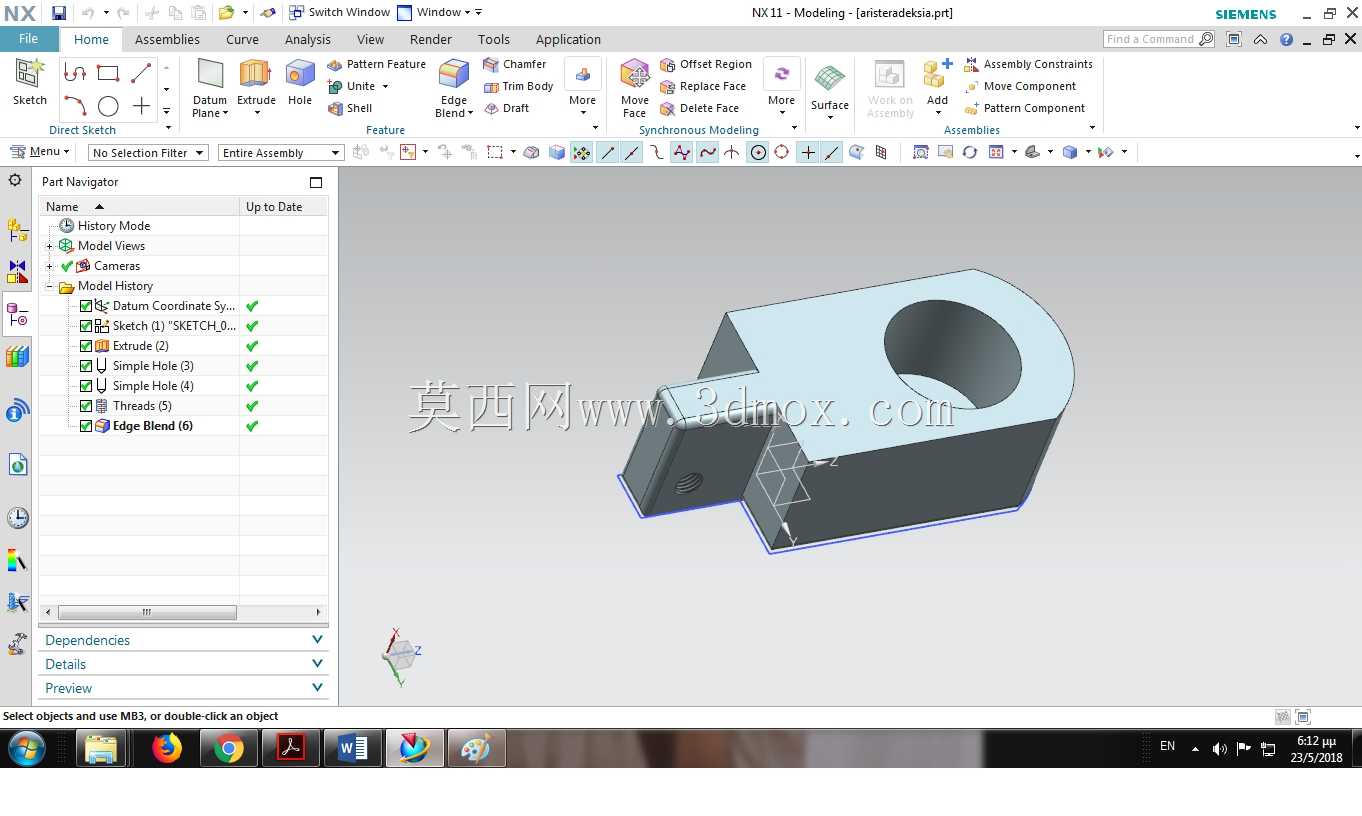1362x816 pixels.
Task: Use the Delete Face command
Action: (700, 108)
